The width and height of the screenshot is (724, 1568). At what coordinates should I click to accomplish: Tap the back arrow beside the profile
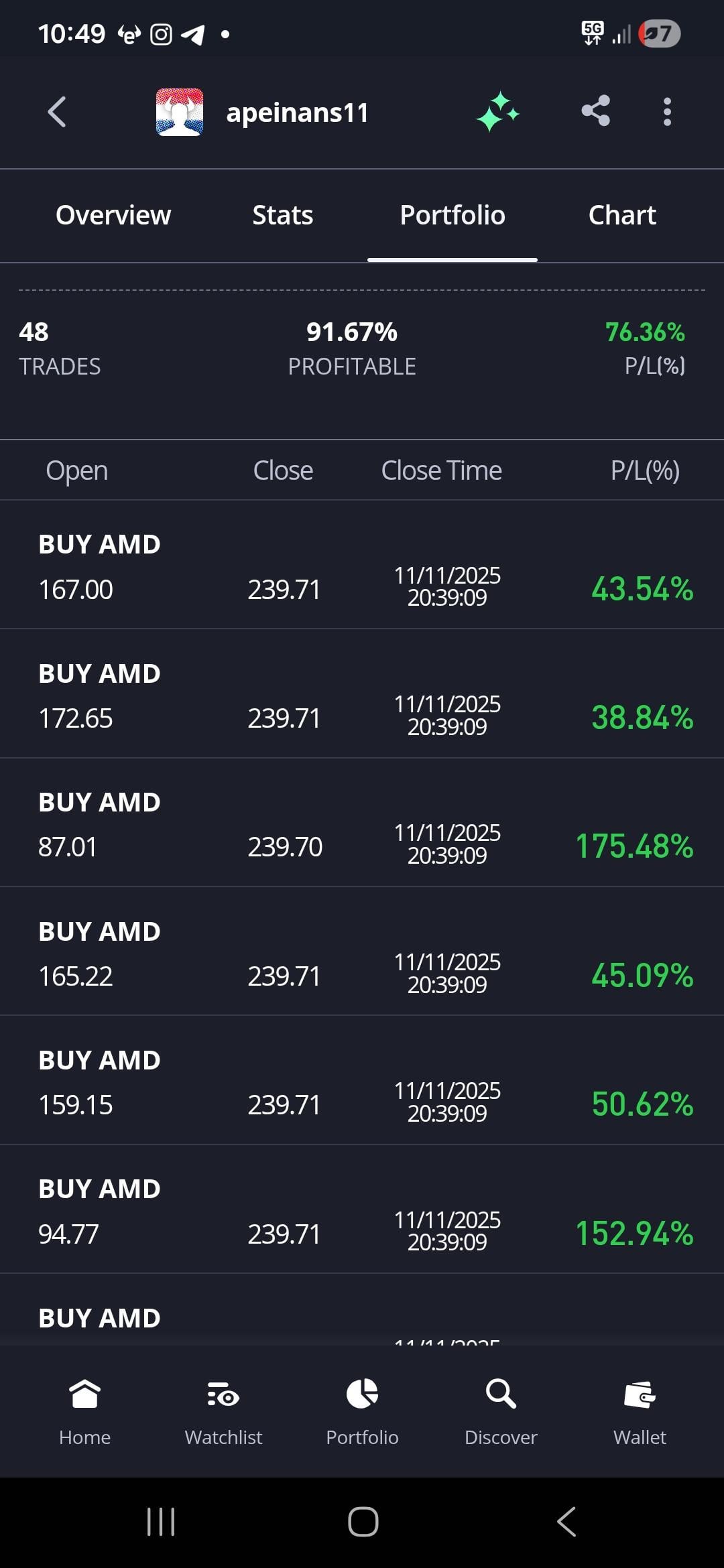[58, 112]
